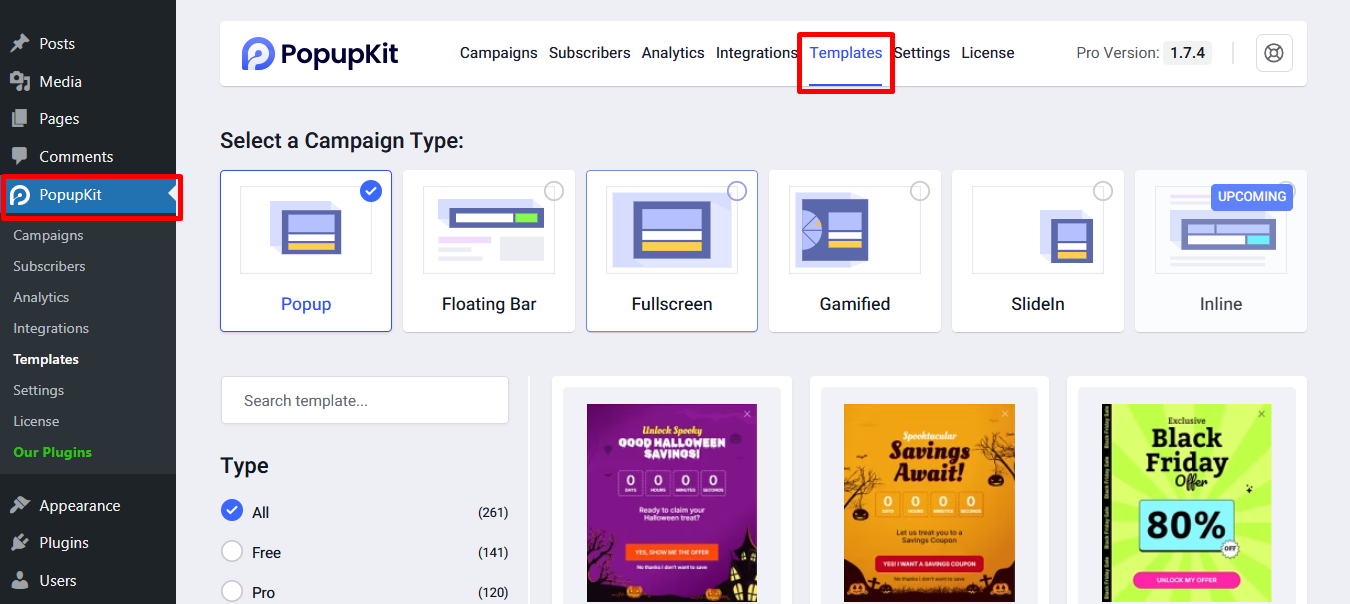Check the Fullscreen campaign selection circle

point(737,190)
